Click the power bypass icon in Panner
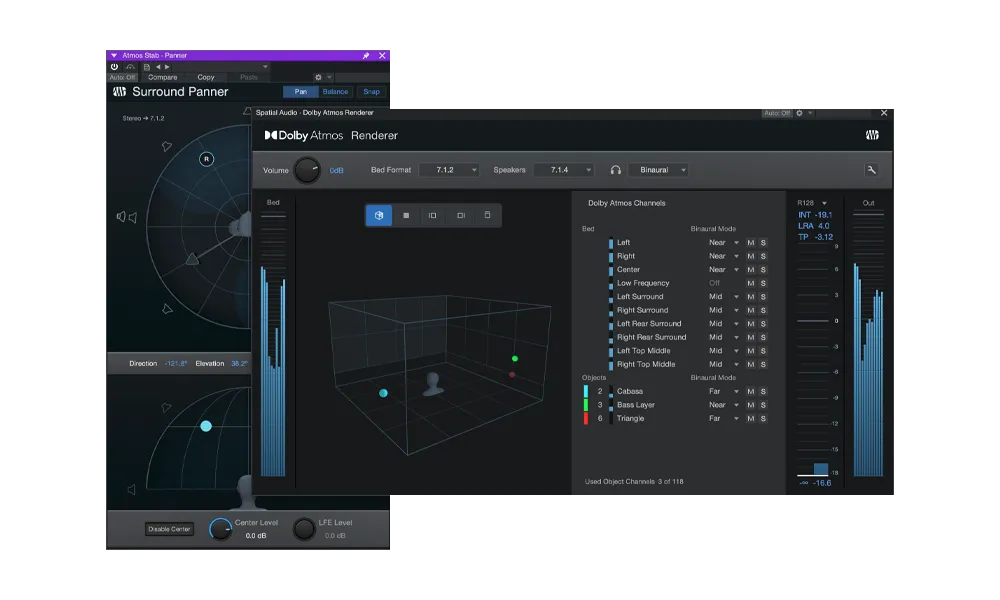This screenshot has height=600, width=1000. pos(116,67)
